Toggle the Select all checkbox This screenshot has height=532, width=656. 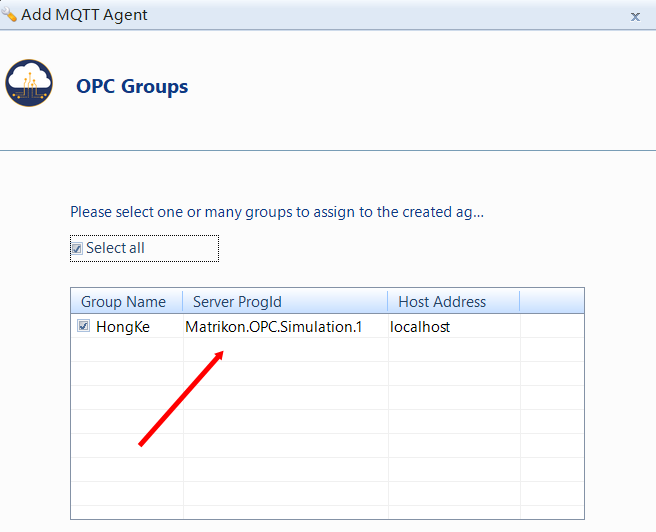77,248
